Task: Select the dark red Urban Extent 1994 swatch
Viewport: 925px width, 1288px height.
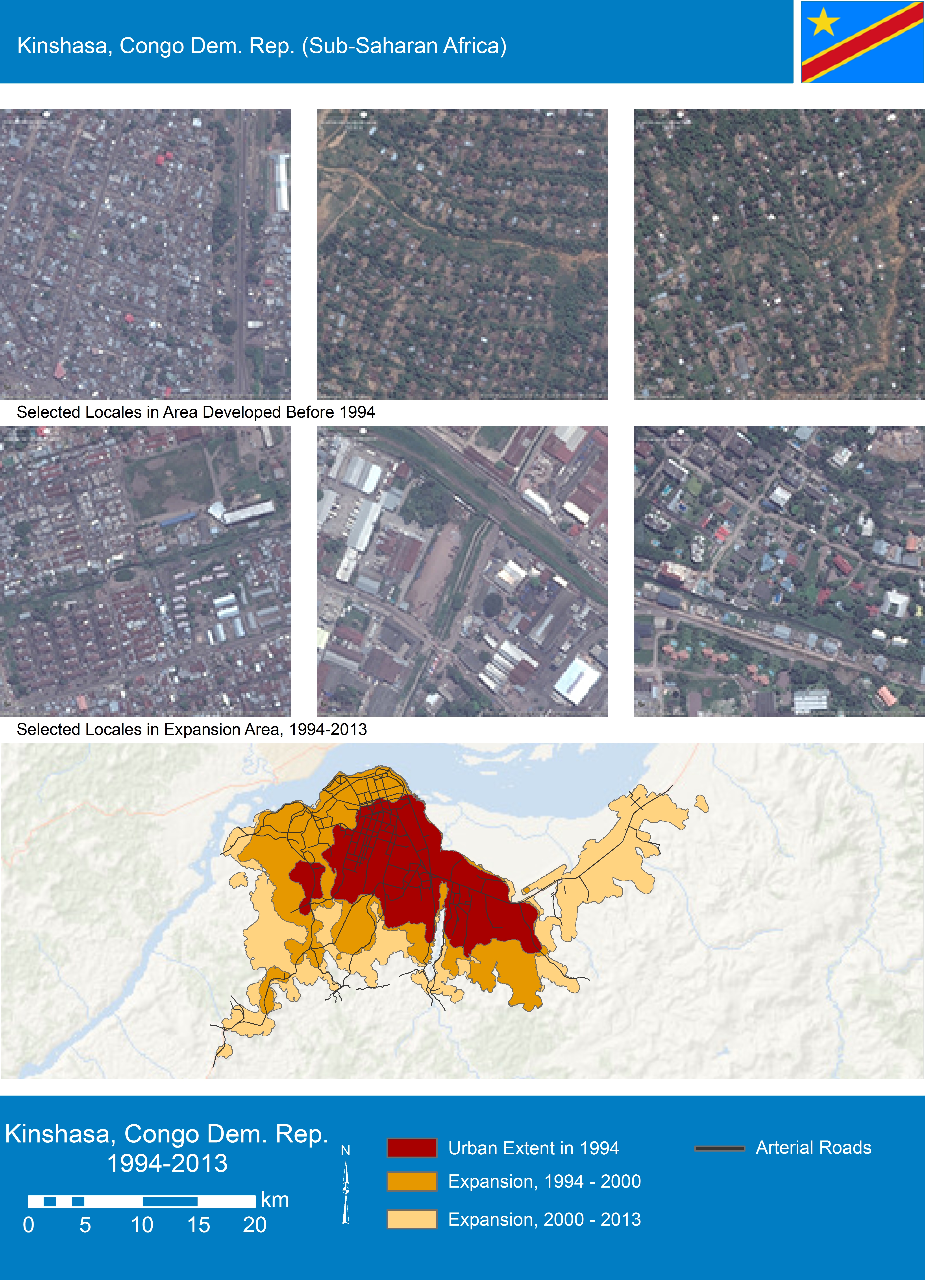Action: 412,1148
